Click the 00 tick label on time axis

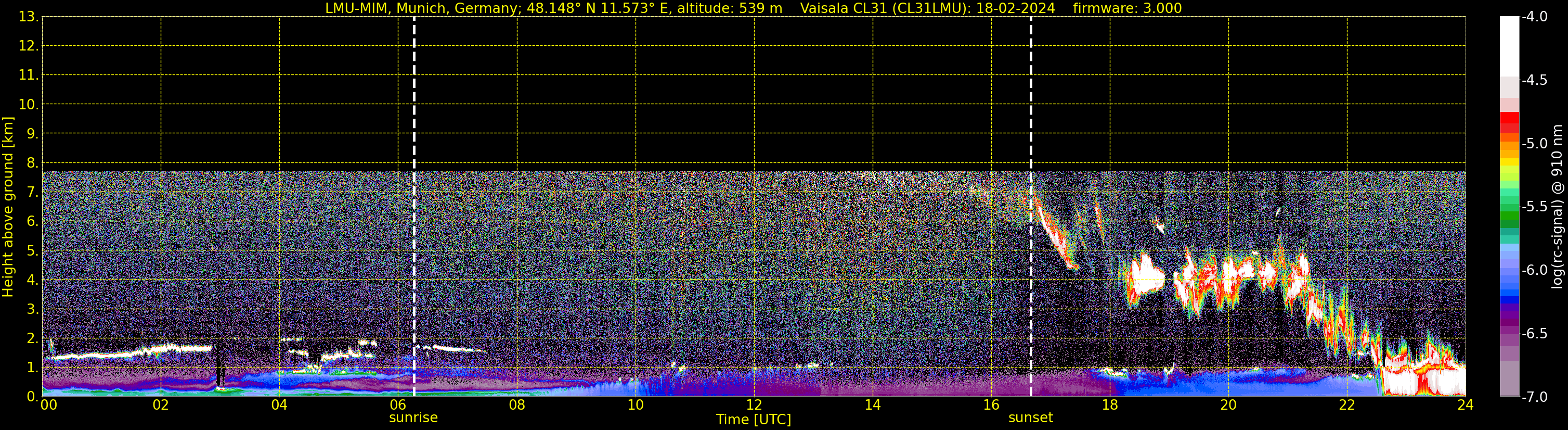tap(48, 406)
